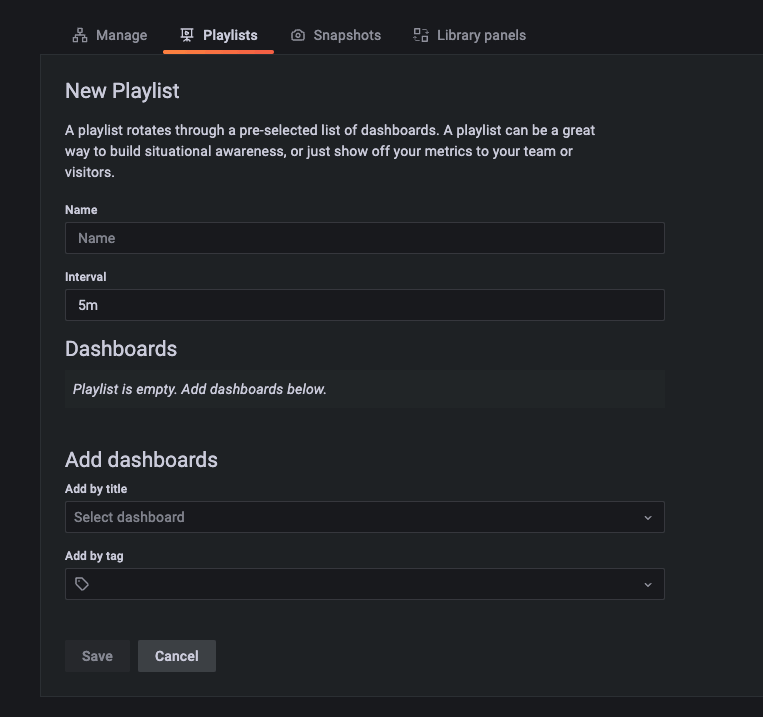Focus the playlist Name input field
The height and width of the screenshot is (717, 763).
pyautogui.click(x=364, y=238)
